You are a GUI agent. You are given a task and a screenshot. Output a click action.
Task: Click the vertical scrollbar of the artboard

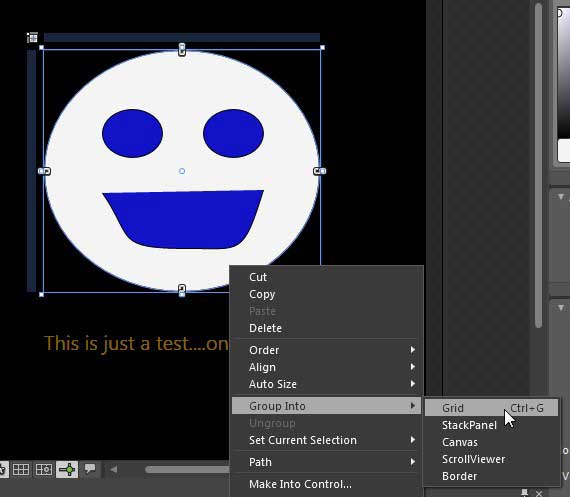click(x=538, y=165)
